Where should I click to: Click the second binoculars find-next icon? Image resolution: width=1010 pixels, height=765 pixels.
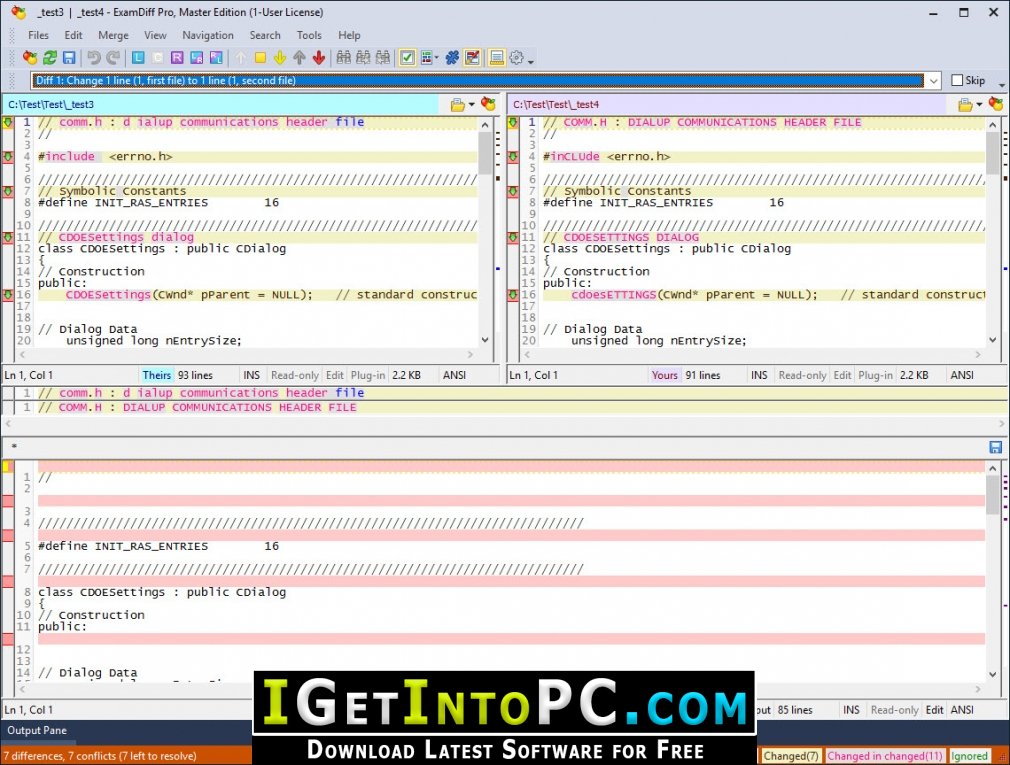coord(363,58)
